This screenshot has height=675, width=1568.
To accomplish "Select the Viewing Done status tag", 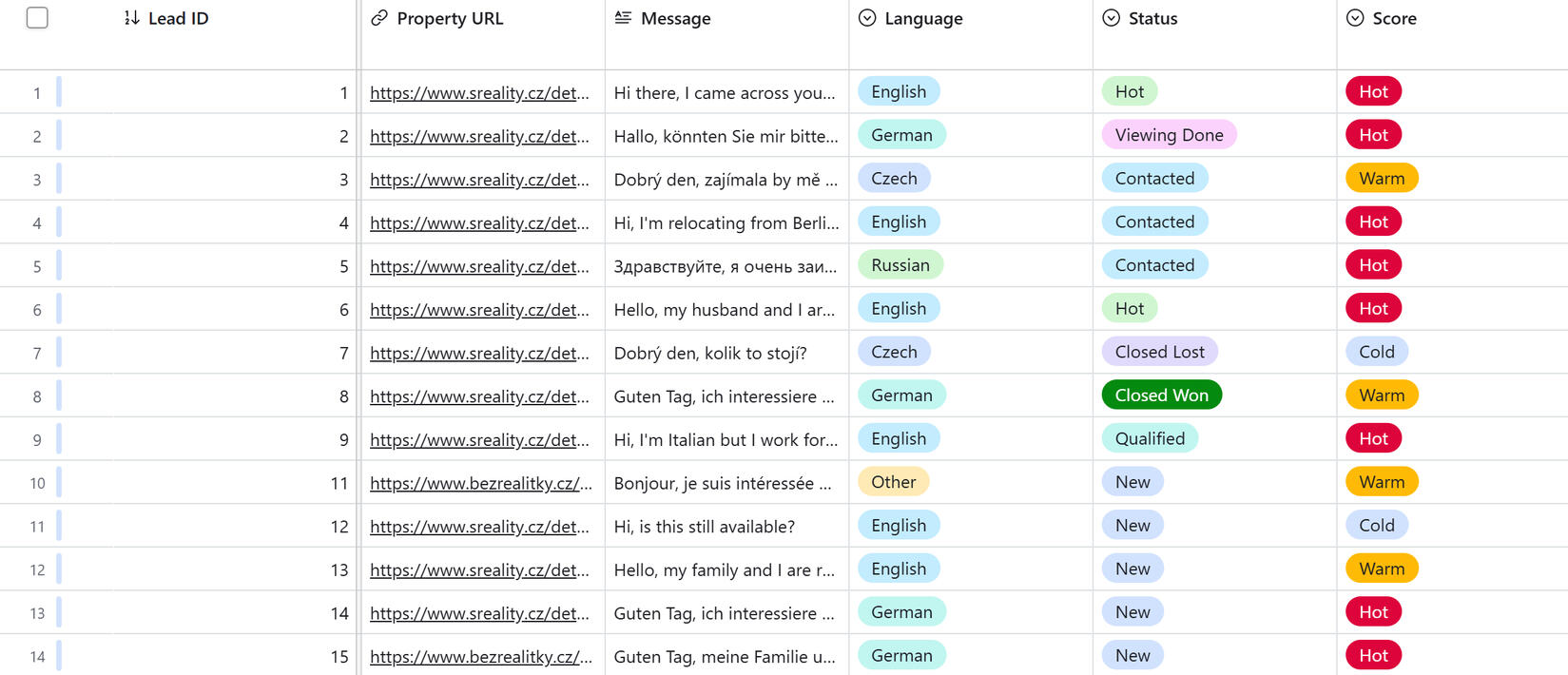I will click(x=1169, y=135).
